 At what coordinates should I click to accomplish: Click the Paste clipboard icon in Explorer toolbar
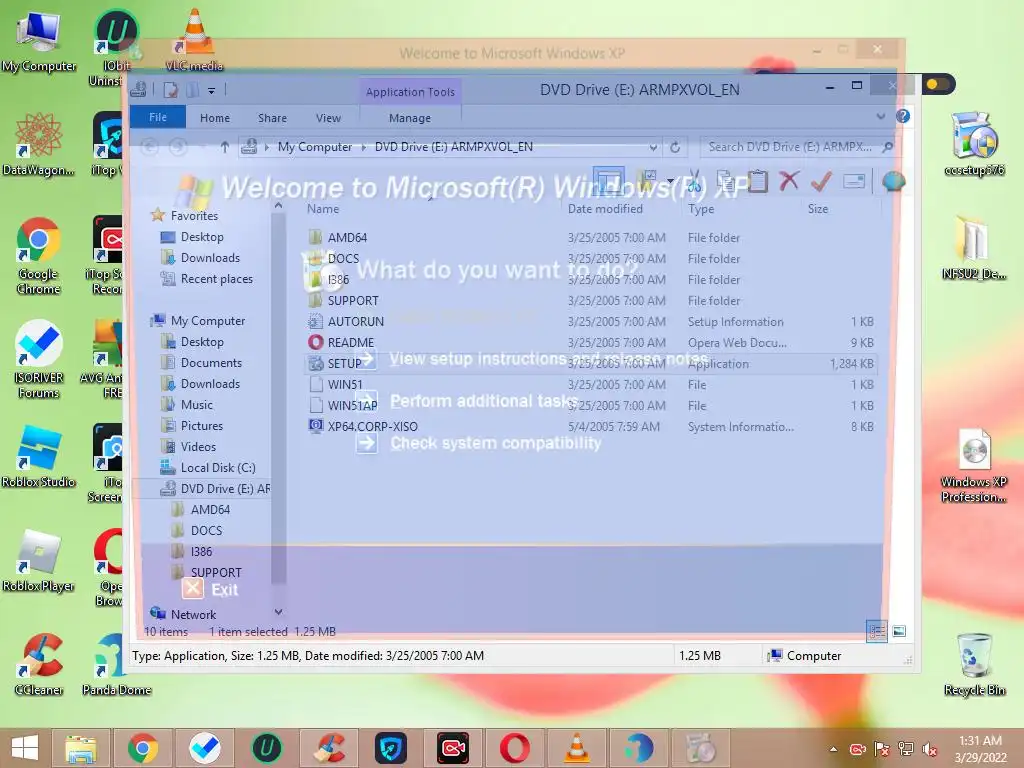coord(757,181)
